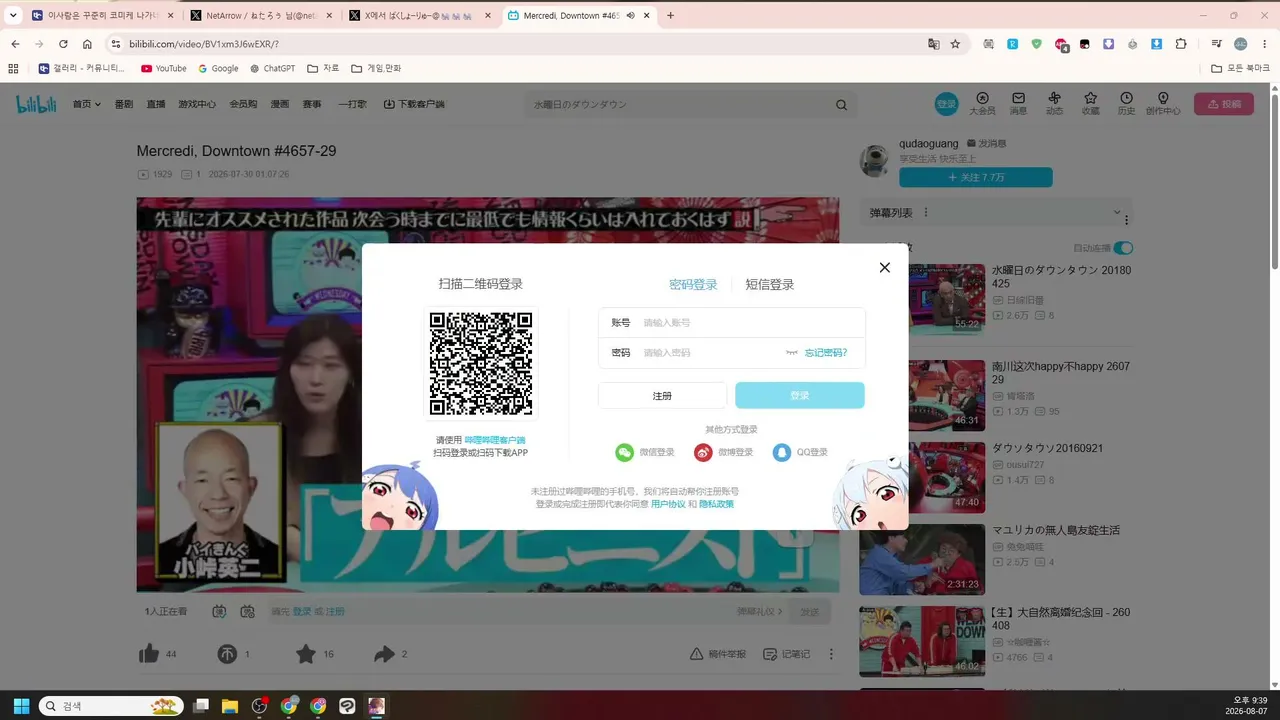Expand the 首页 dropdown in bilibili header
Viewport: 1280px width, 720px height.
coord(86,104)
